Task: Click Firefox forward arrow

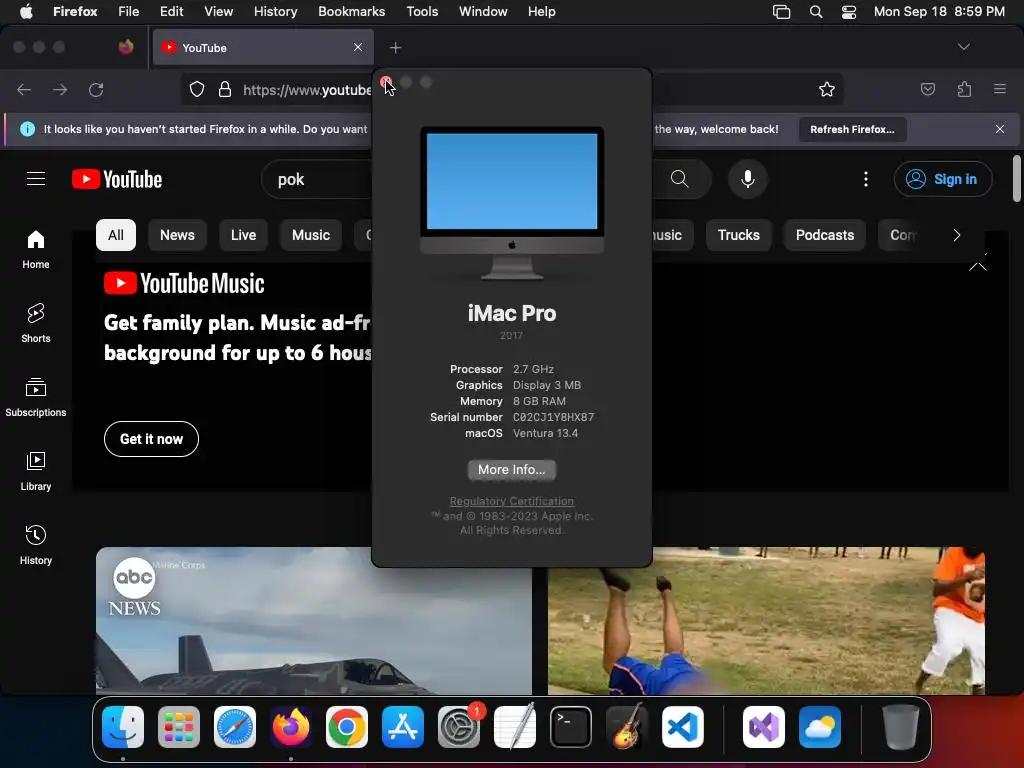Action: pyautogui.click(x=60, y=89)
